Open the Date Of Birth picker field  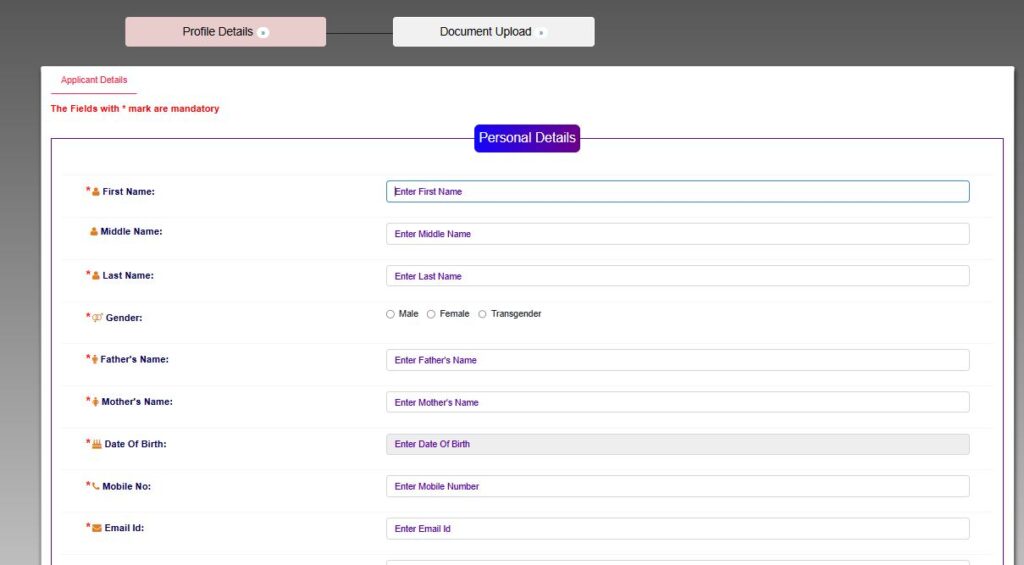(678, 444)
